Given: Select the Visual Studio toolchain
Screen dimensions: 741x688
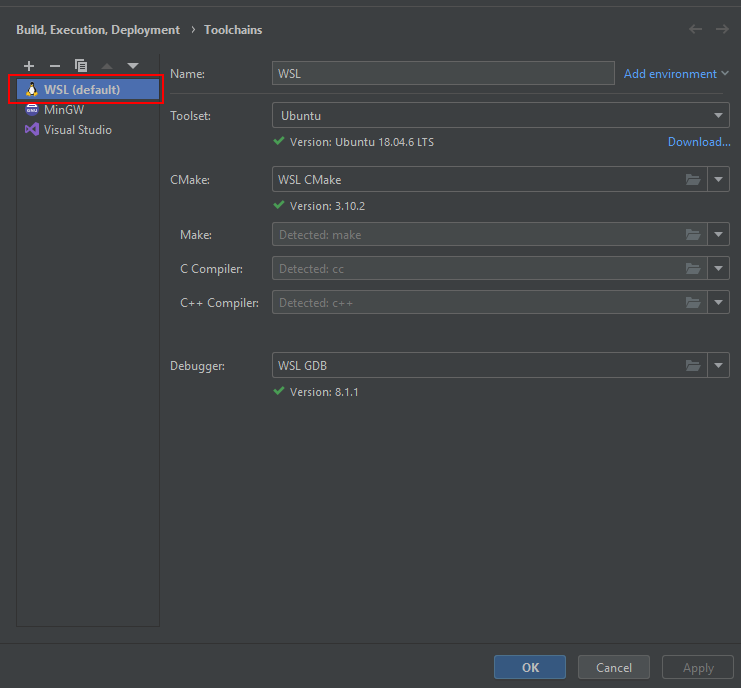Looking at the screenshot, I should 77,130.
